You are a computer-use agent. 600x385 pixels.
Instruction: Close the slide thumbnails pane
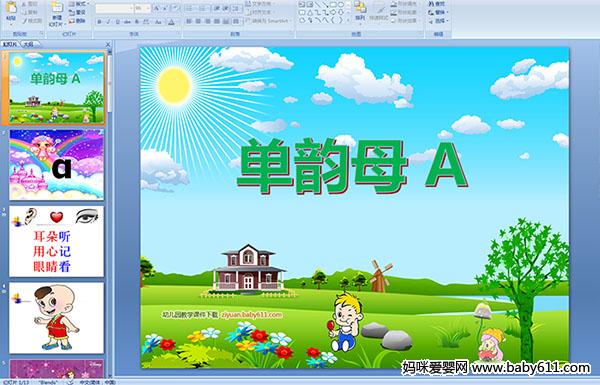coord(108,44)
